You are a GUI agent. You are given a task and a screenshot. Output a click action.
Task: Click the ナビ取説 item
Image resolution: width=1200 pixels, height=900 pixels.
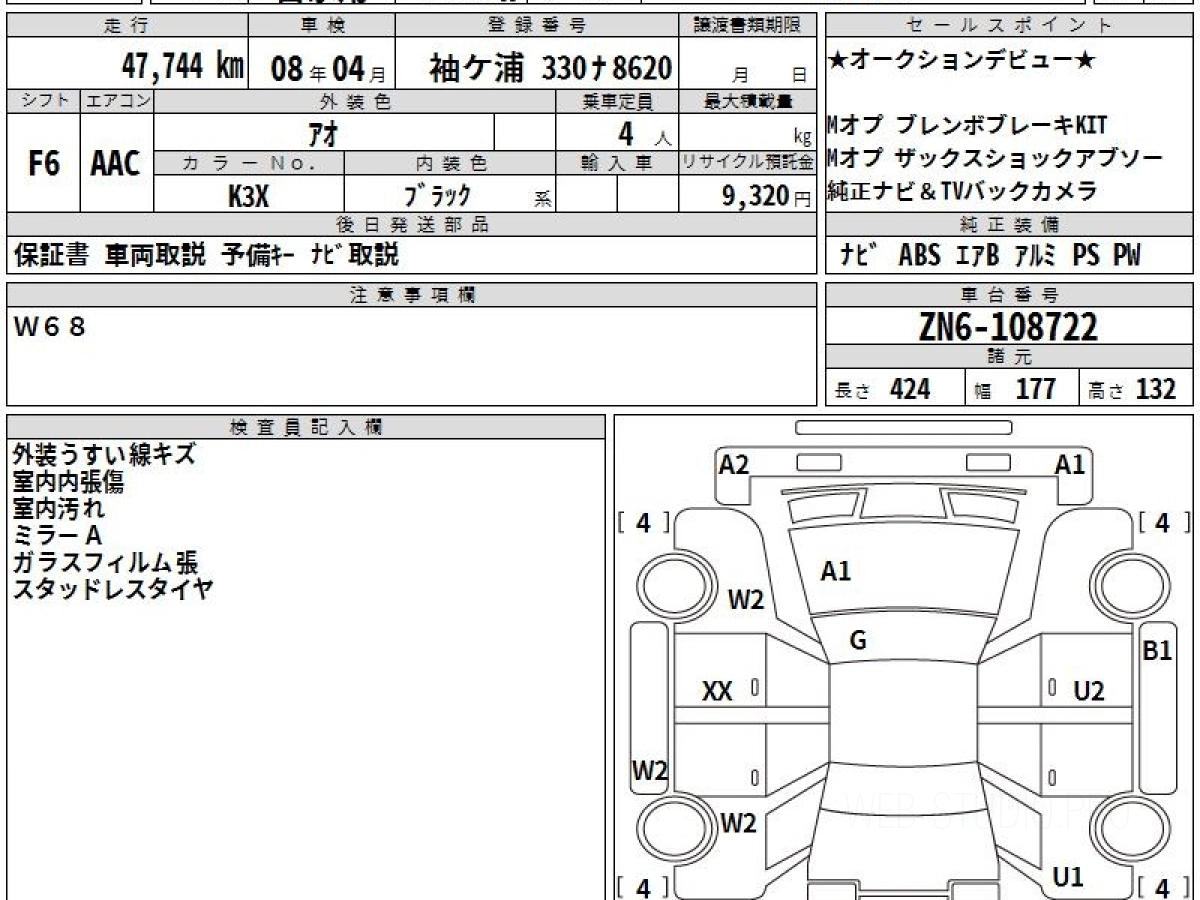(354, 255)
